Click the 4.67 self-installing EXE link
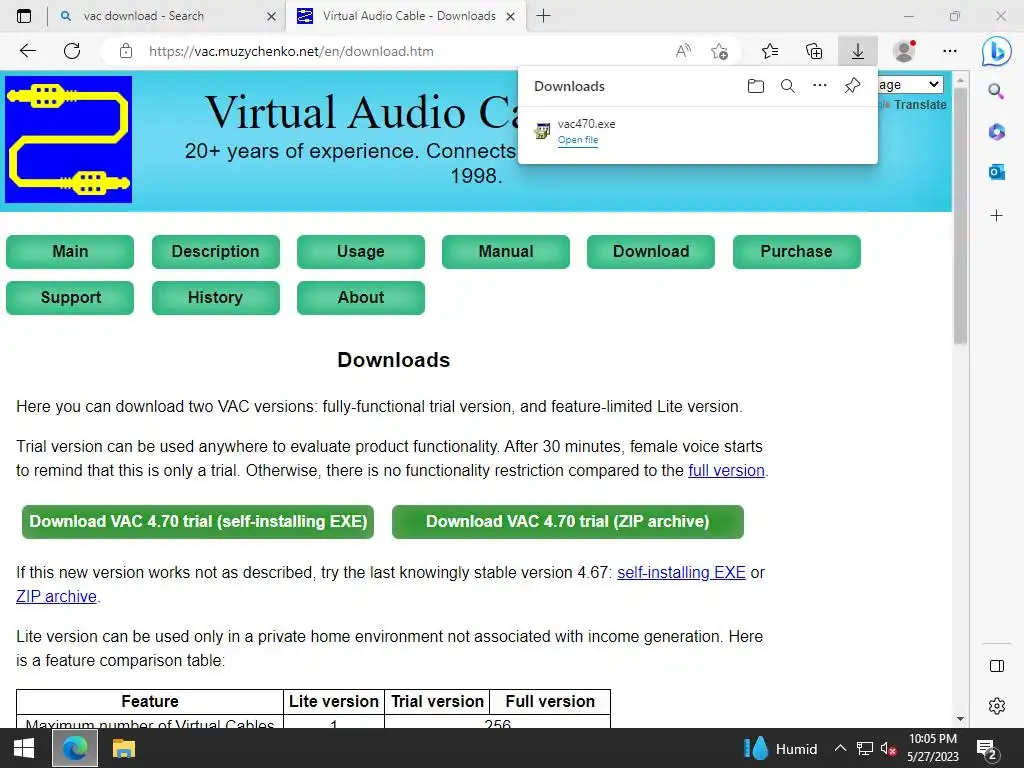The image size is (1024, 768). tap(681, 572)
